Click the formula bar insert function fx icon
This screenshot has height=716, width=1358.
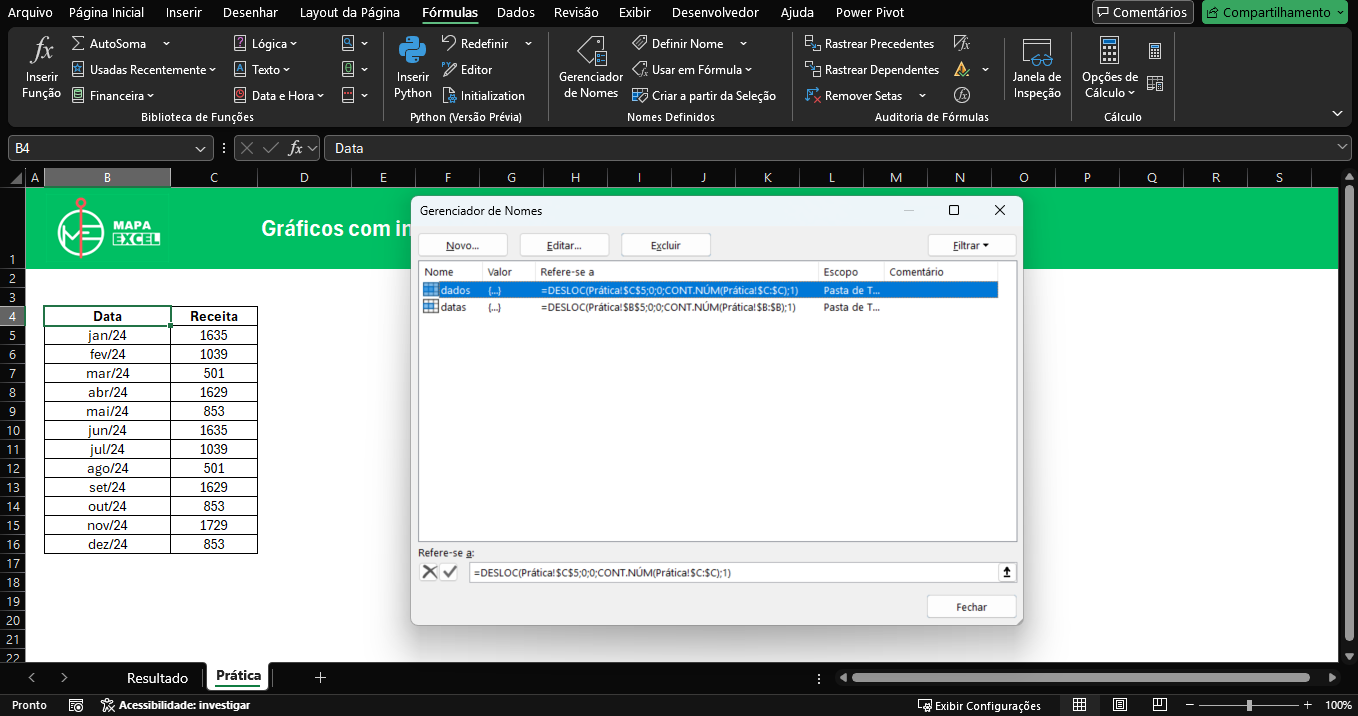point(295,148)
